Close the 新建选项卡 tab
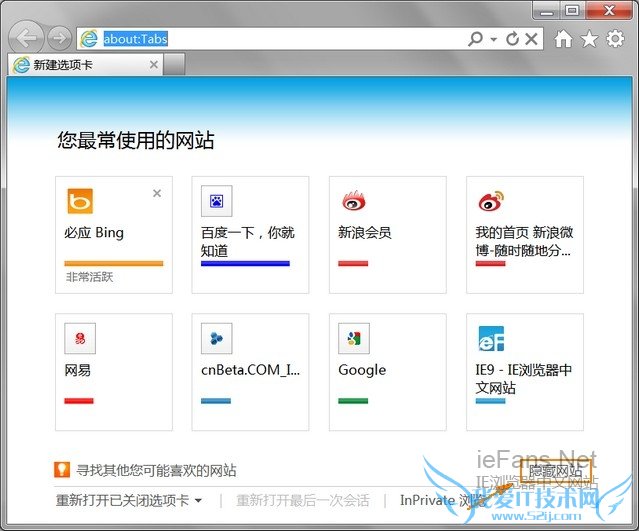This screenshot has width=639, height=531. point(154,64)
